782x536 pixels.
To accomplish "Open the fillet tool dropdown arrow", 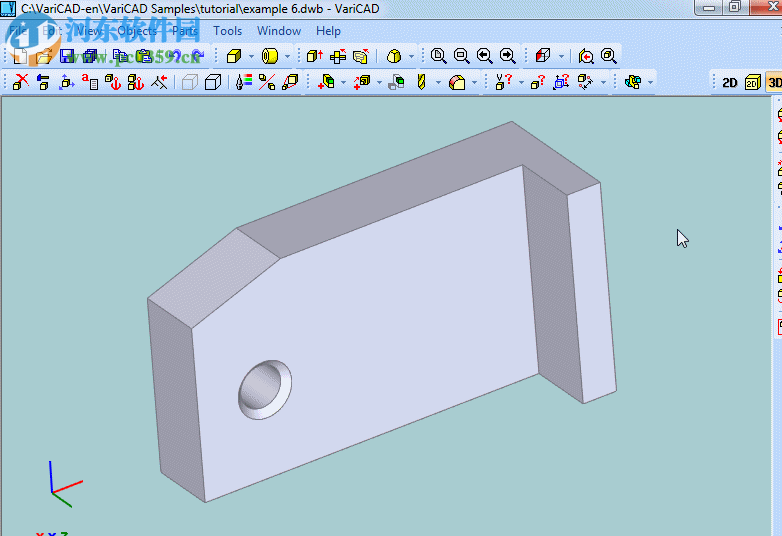I will (x=474, y=82).
